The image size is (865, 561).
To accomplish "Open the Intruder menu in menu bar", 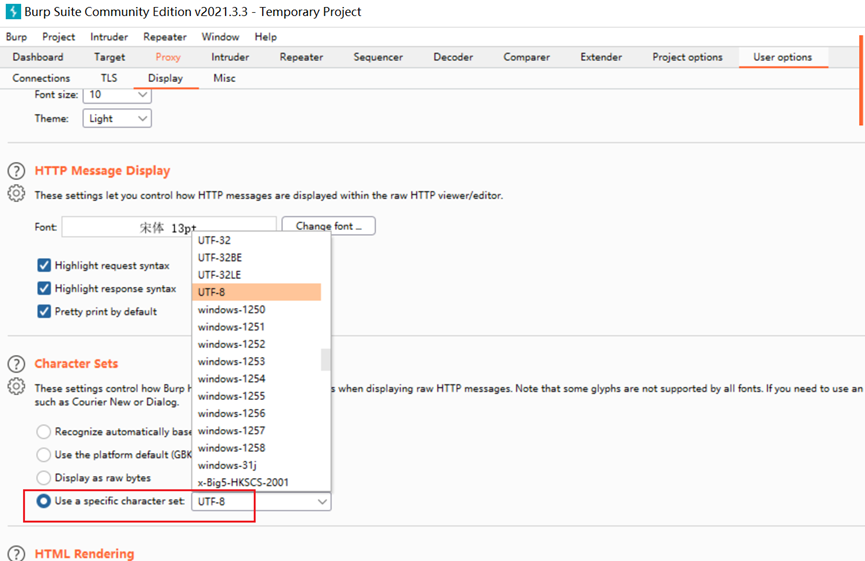I will (x=109, y=37).
